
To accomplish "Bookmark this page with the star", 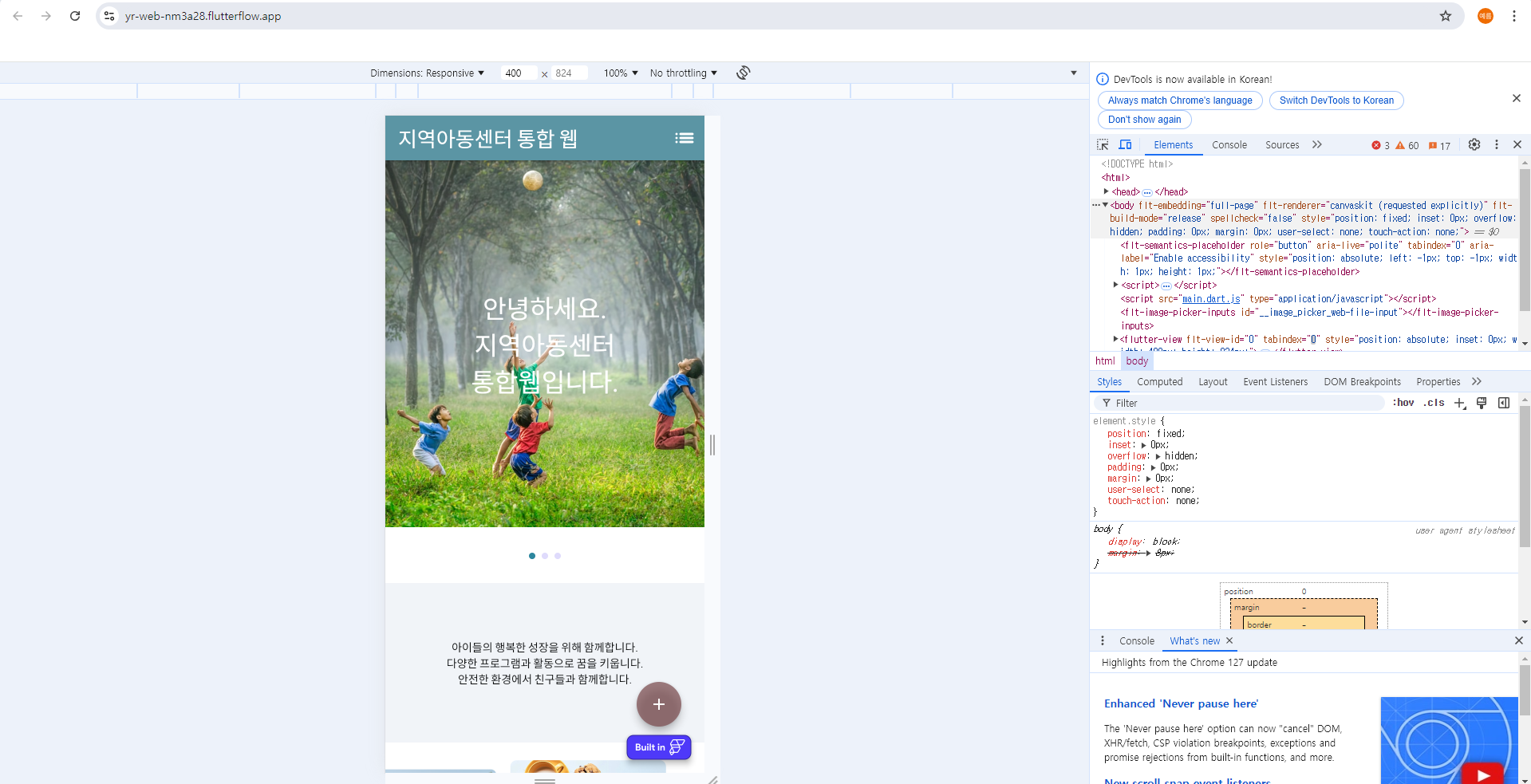I will 1446,16.
